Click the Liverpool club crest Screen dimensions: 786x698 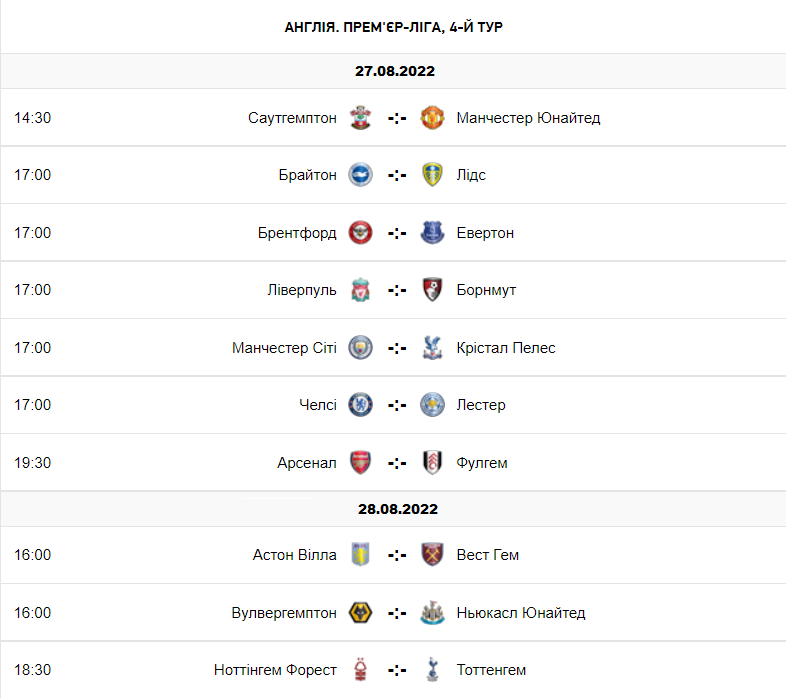[360, 290]
